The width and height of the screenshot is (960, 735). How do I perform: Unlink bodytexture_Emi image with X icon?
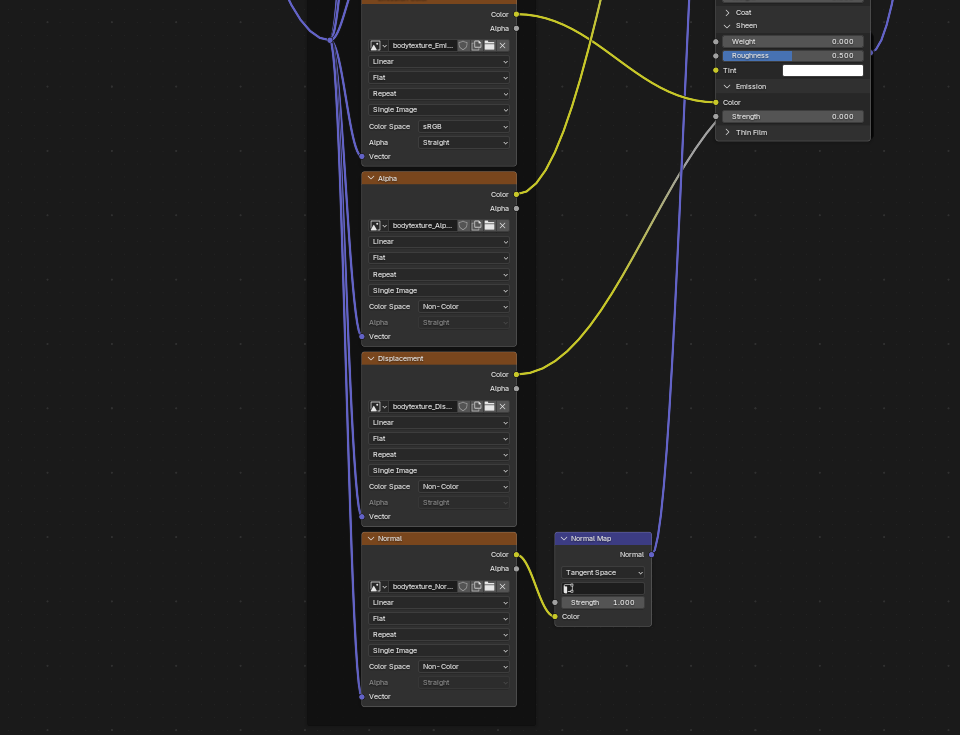[x=503, y=45]
